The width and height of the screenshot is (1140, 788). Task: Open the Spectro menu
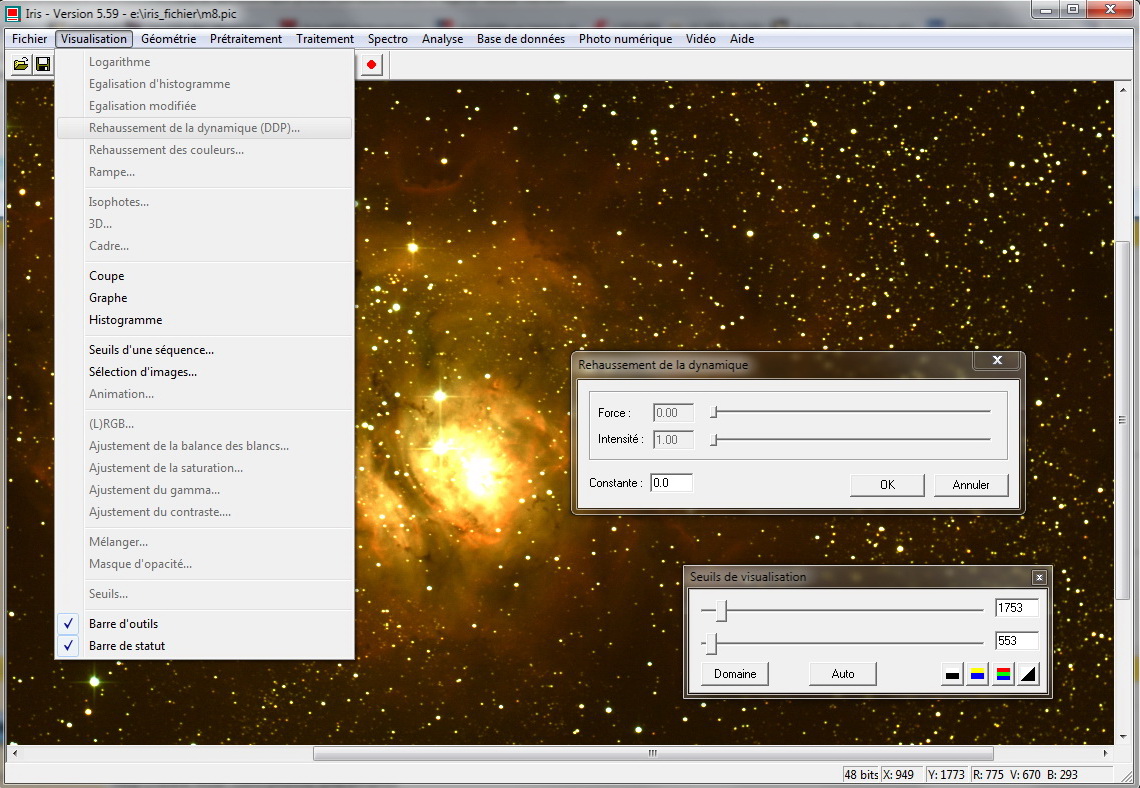tap(388, 39)
